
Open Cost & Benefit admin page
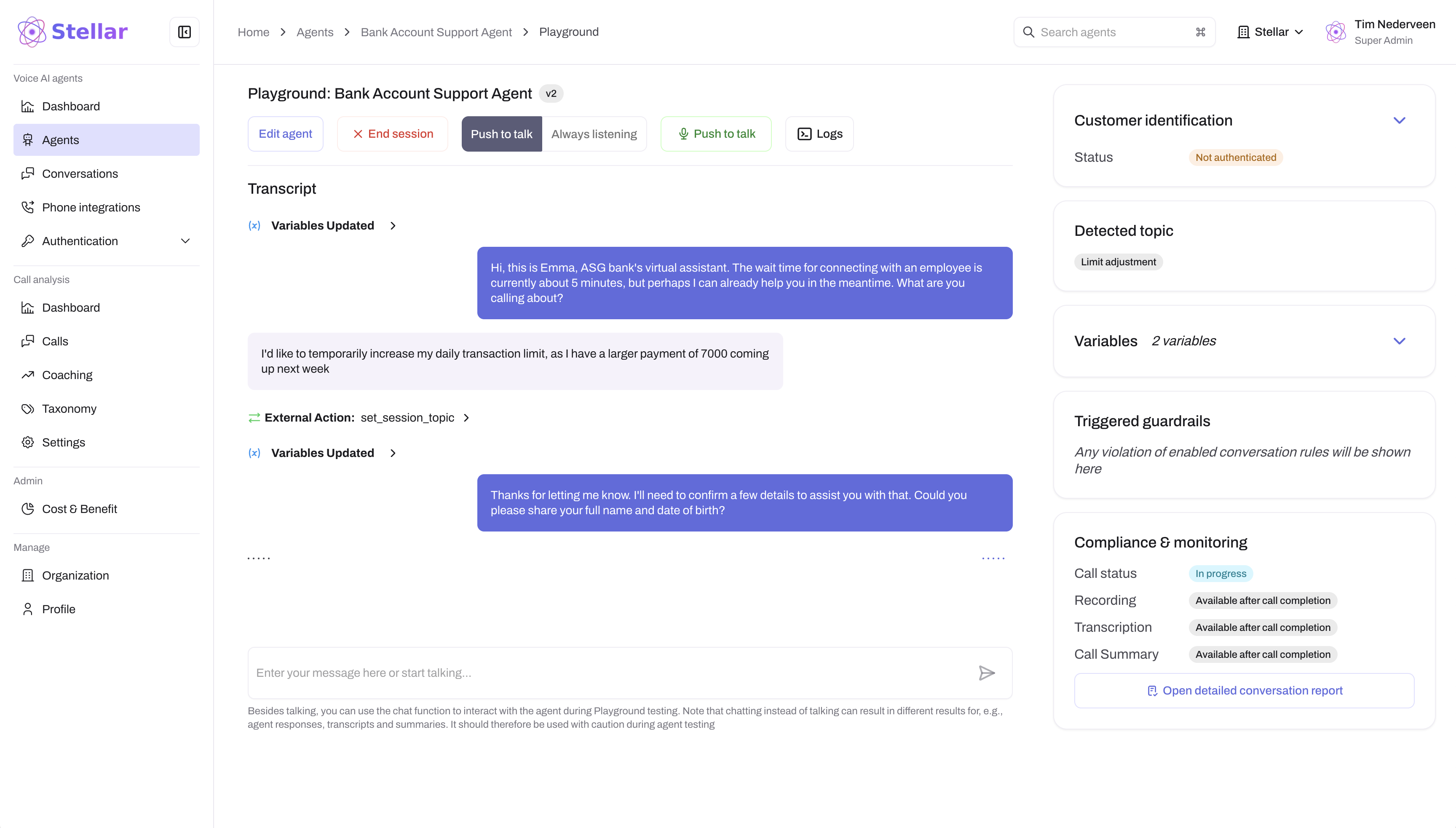tap(80, 509)
